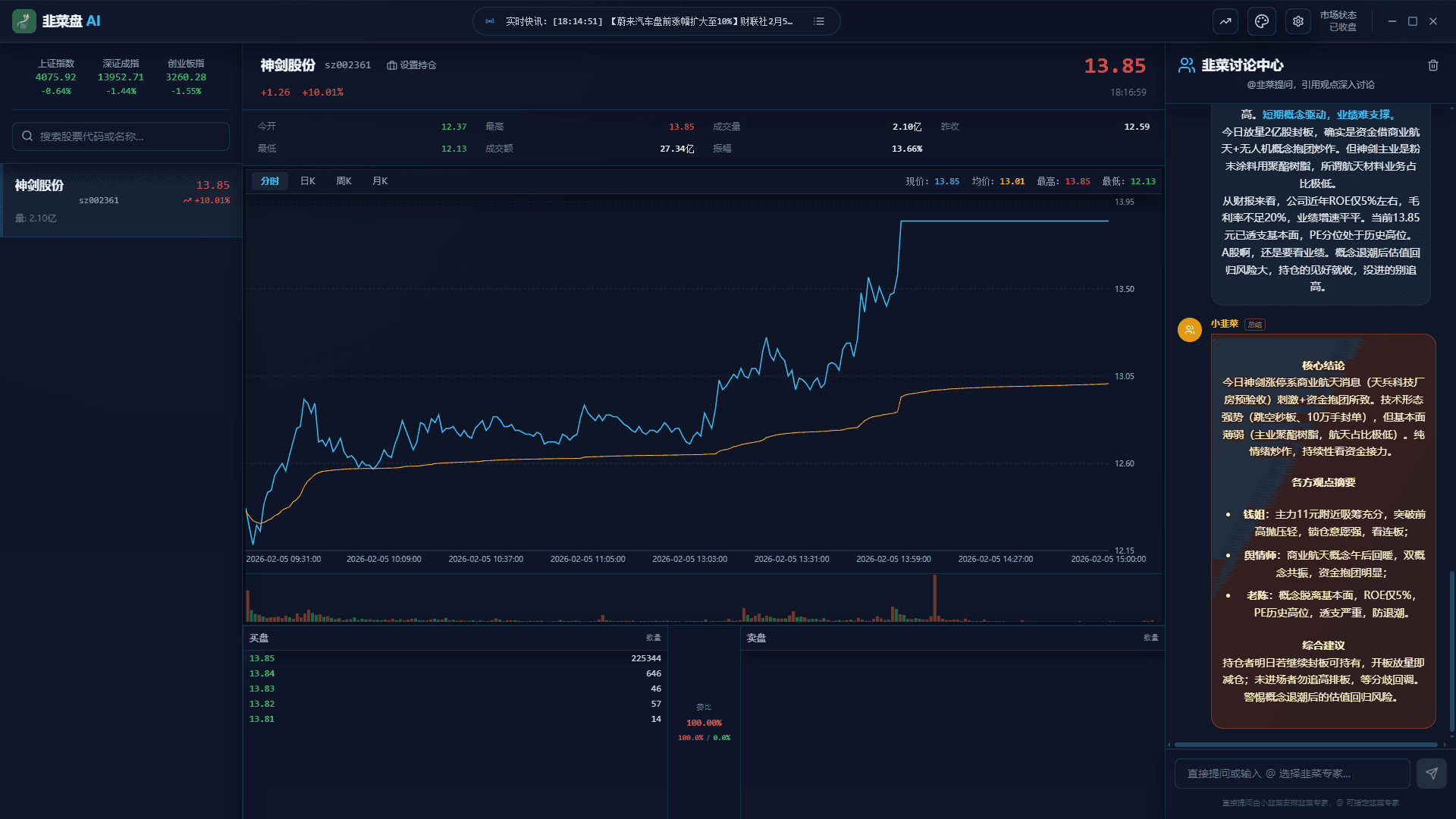
Task: Minimize the 韭菜盘 AI window
Action: [1392, 21]
